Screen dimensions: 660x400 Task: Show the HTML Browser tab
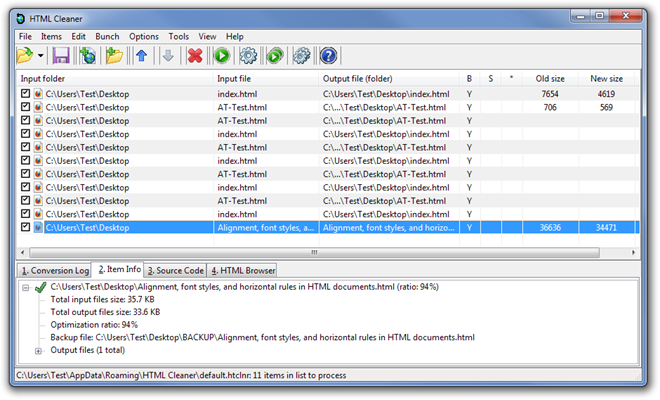click(x=242, y=270)
